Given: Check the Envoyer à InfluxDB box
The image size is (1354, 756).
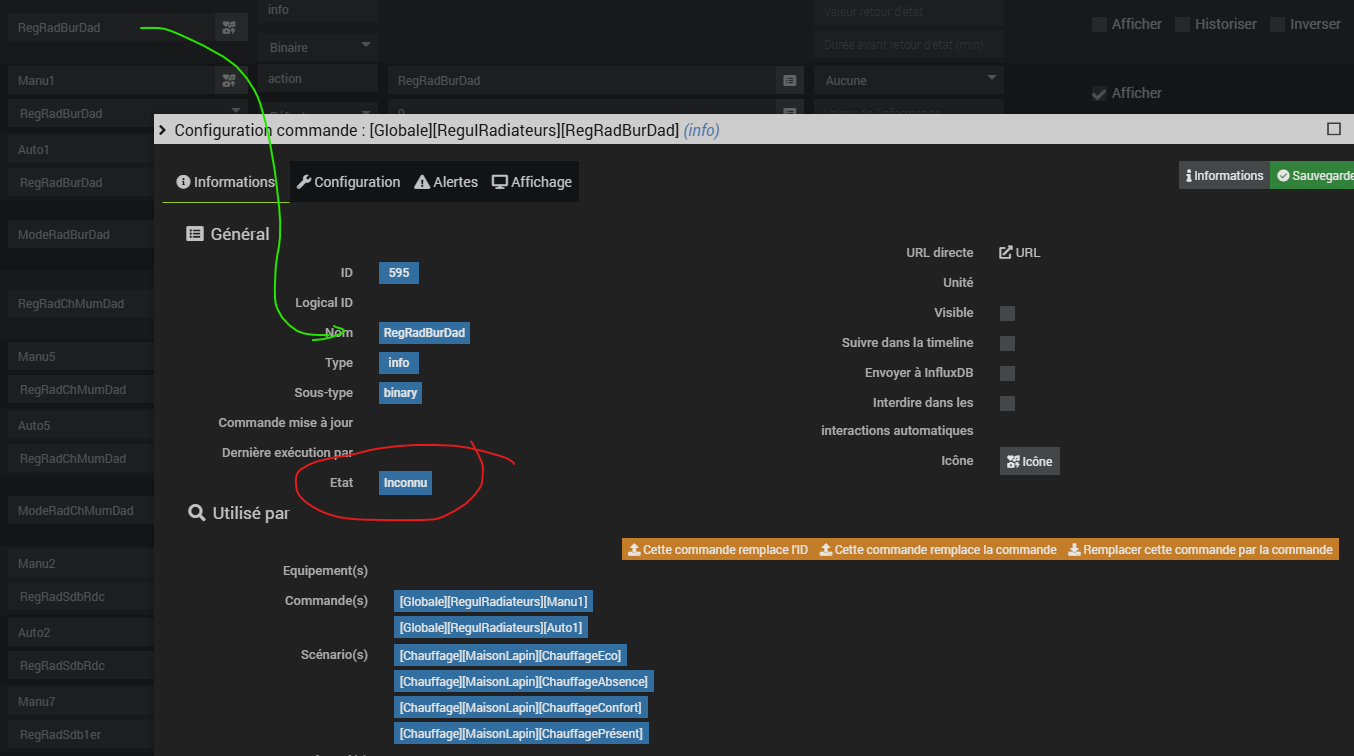Looking at the screenshot, I should 1007,373.
